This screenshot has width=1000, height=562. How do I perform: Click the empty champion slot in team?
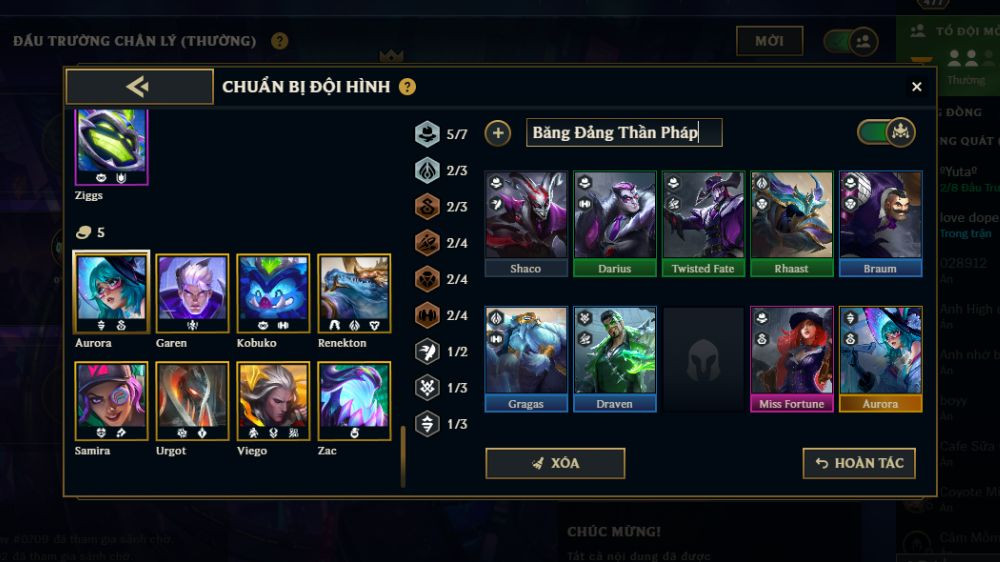click(x=703, y=359)
